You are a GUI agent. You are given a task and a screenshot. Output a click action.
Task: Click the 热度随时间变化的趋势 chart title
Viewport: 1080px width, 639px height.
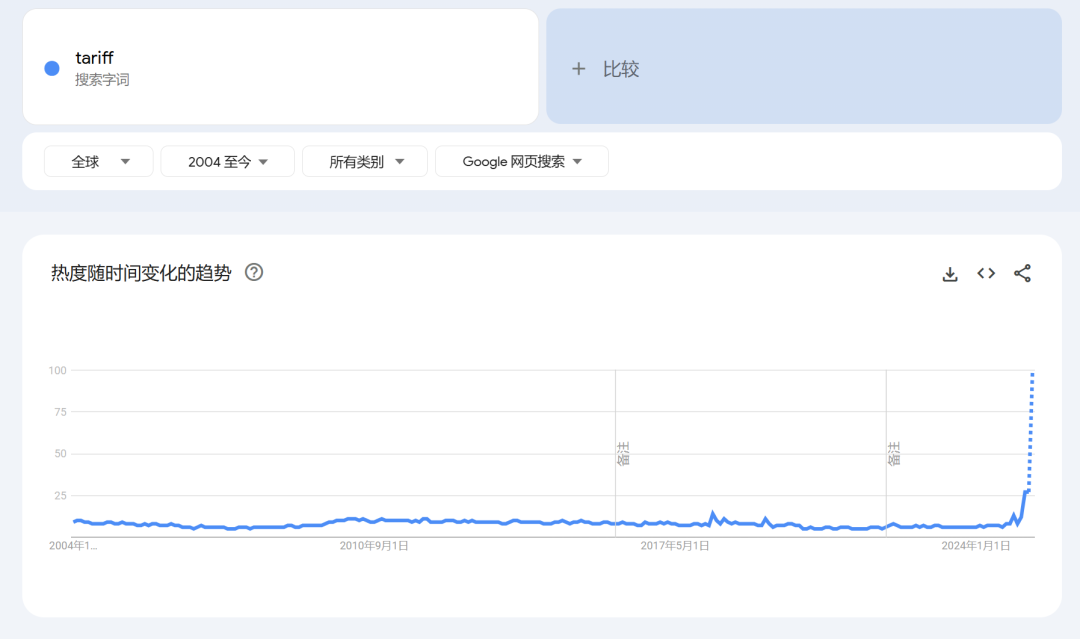click(141, 273)
